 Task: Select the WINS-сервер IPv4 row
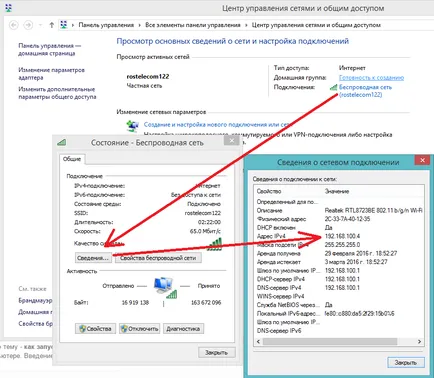click(339, 296)
